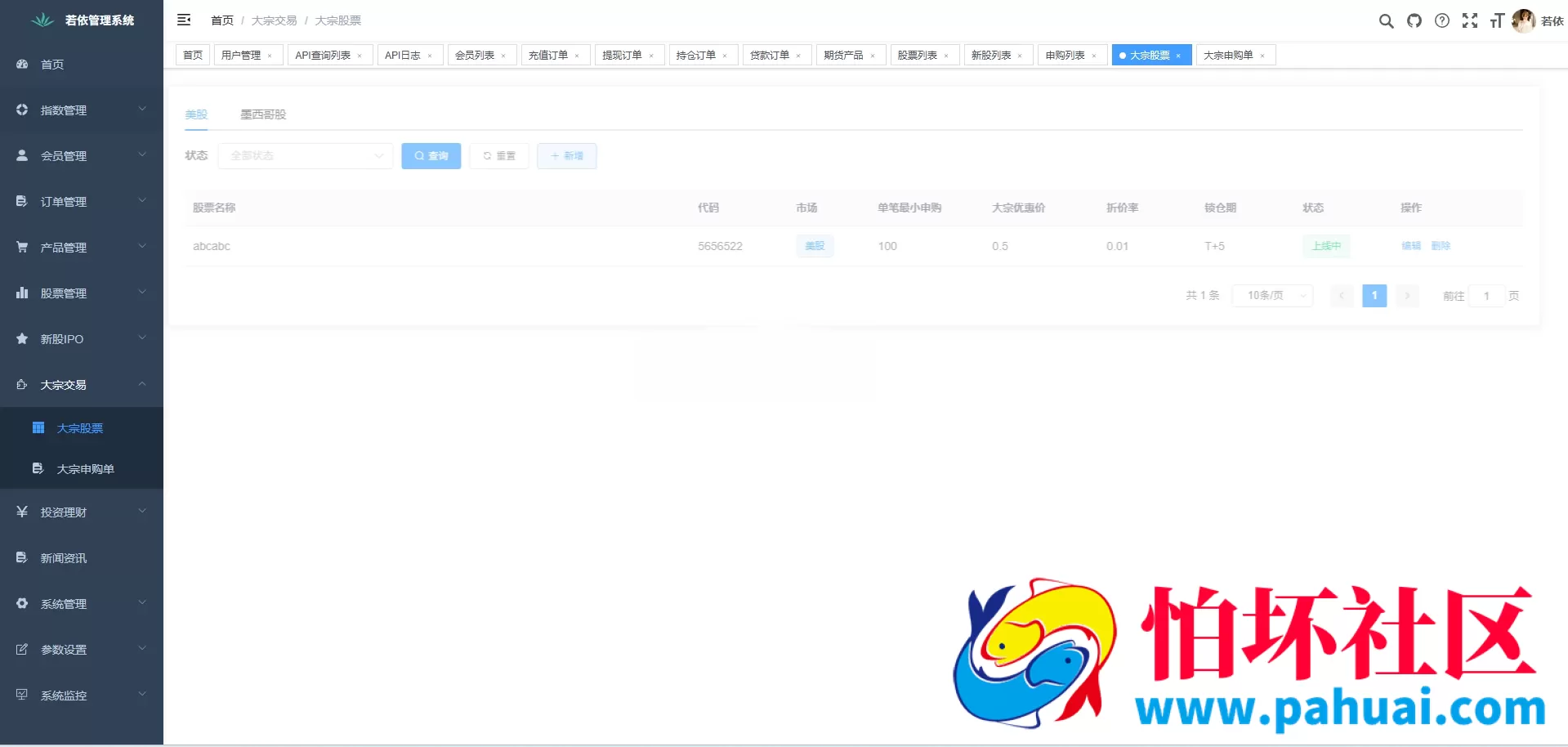Screen dimensions: 1568x747
Task: Click 删除 link for abcabc row
Action: pos(1441,245)
